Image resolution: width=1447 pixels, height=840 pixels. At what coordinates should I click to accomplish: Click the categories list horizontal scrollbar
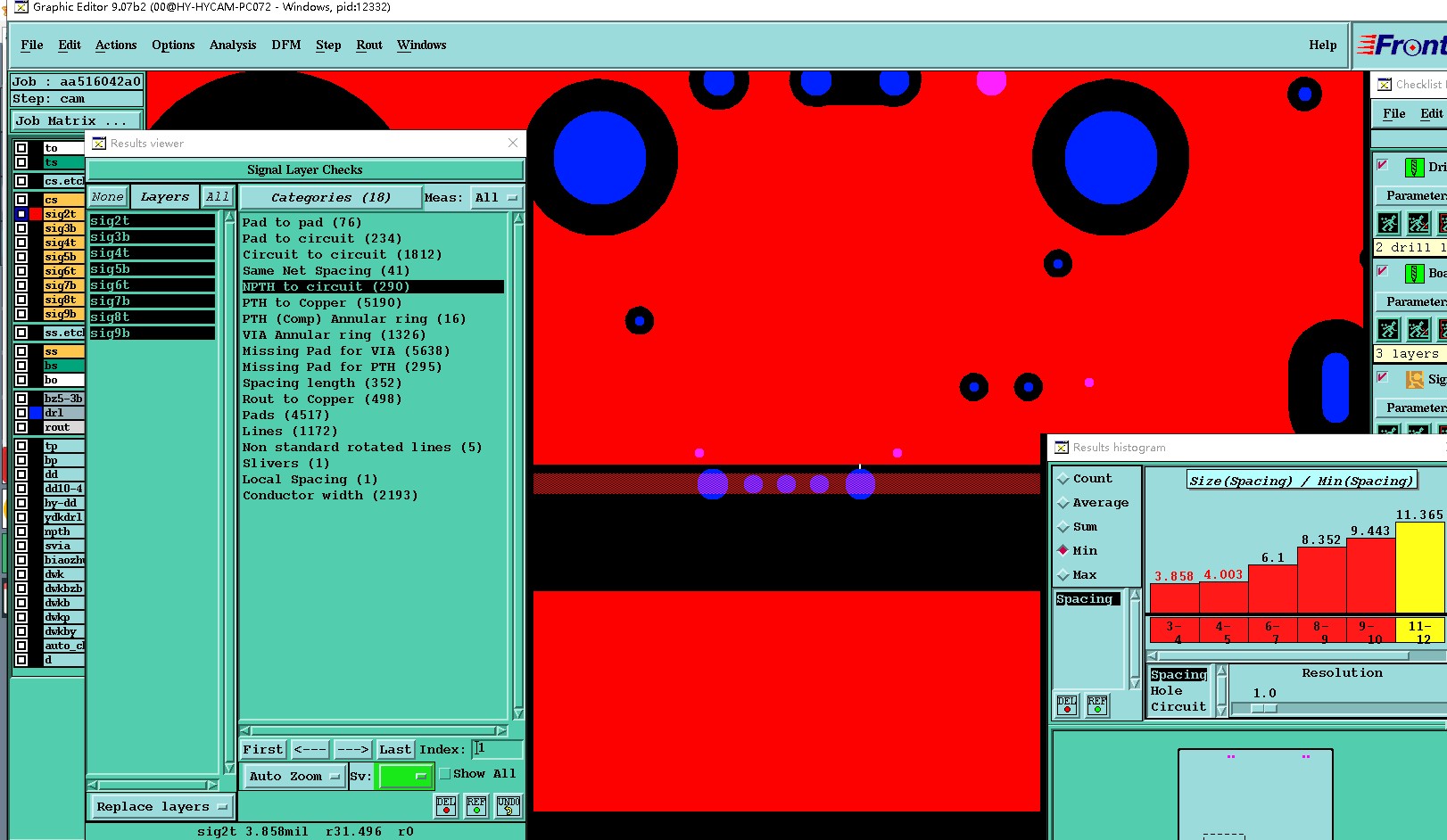click(x=374, y=731)
